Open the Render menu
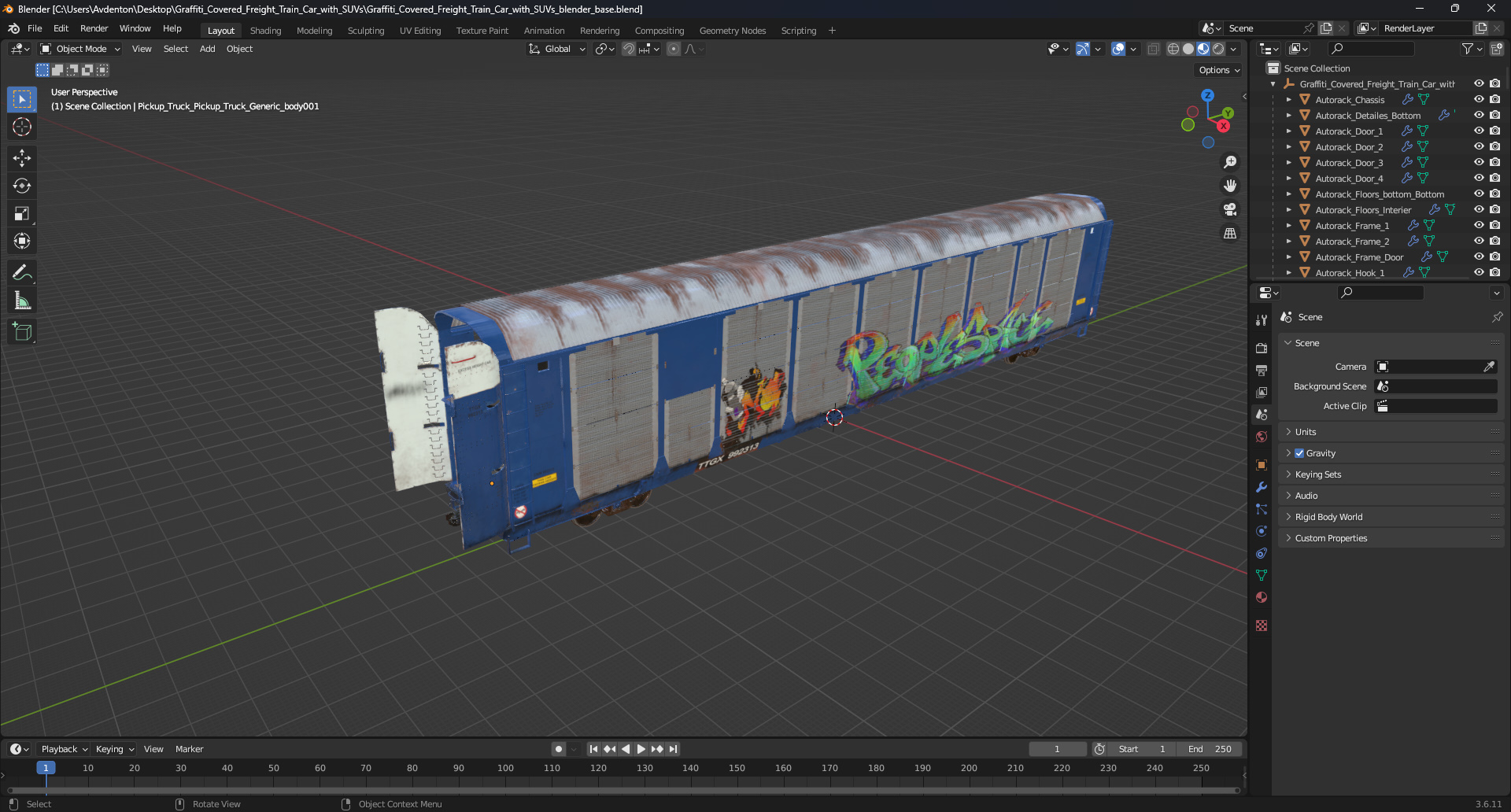The image size is (1511, 812). [94, 28]
